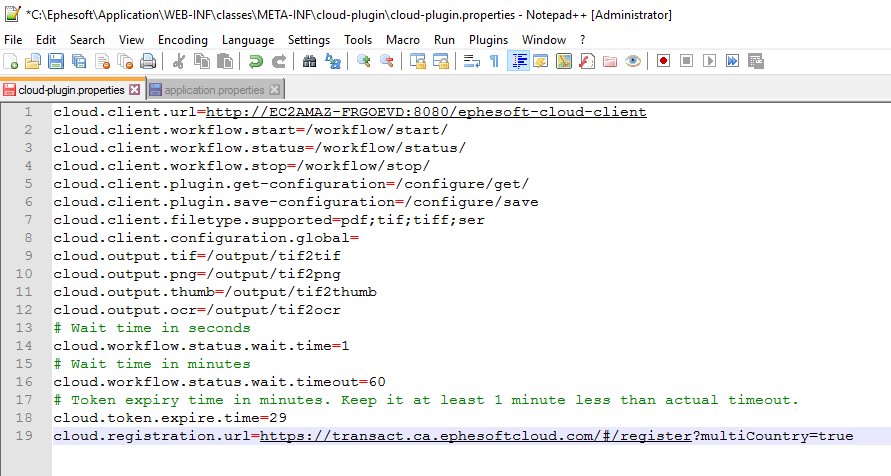Click text cloud.client.configuration.global=
The image size is (891, 476).
(206, 237)
